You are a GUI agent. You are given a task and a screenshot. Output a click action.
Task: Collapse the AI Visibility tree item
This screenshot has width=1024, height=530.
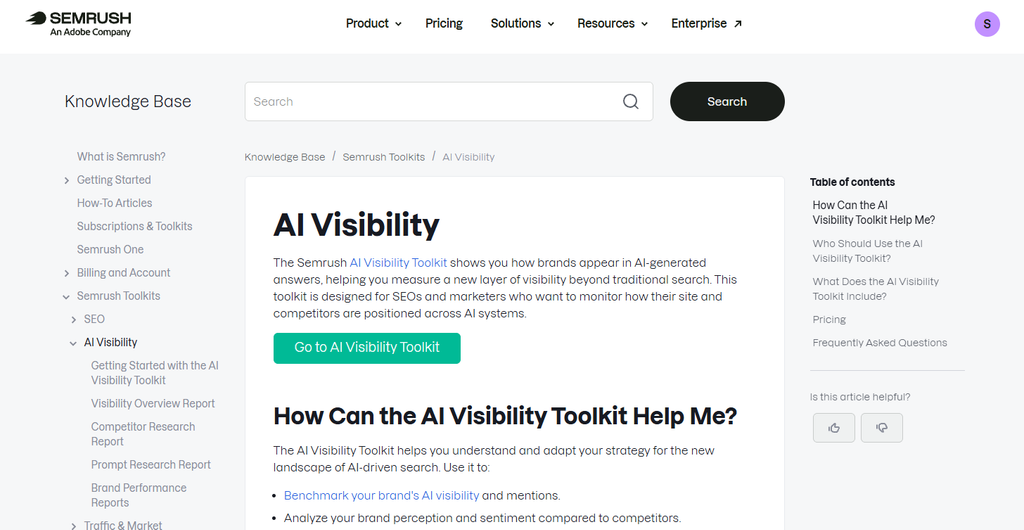(x=74, y=343)
